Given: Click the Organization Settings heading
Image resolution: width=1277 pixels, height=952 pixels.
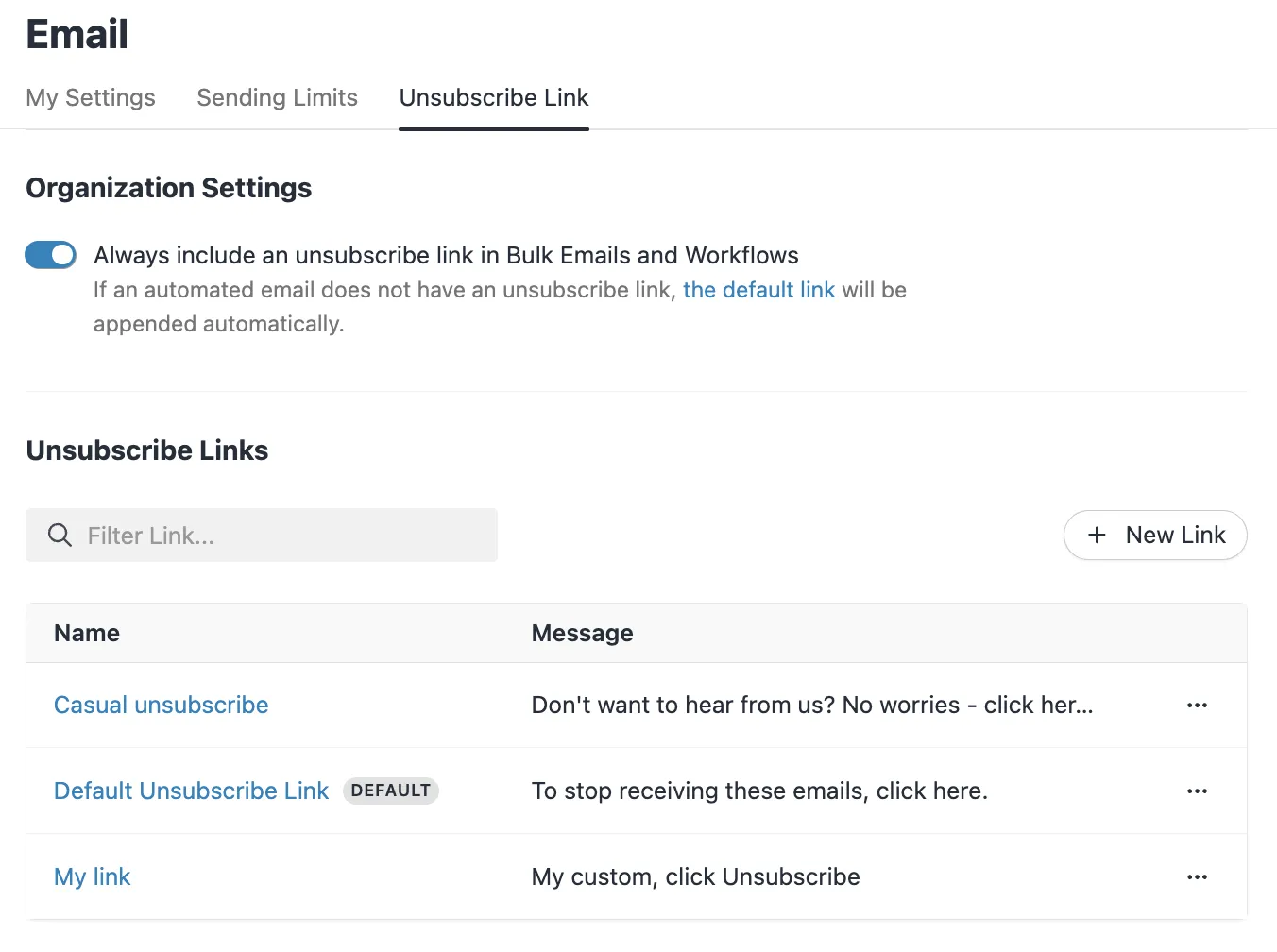Looking at the screenshot, I should (169, 188).
